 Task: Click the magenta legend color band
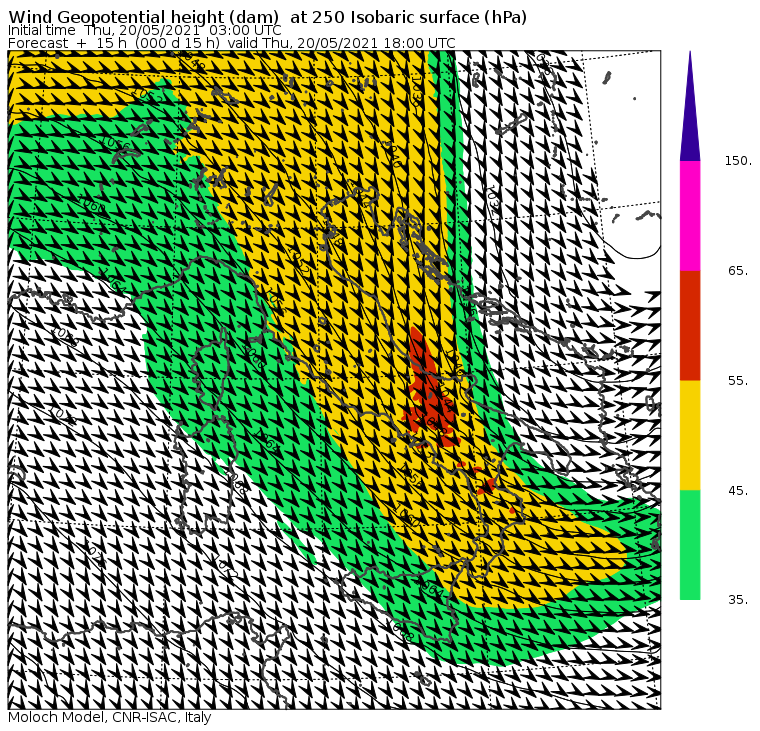pos(690,216)
